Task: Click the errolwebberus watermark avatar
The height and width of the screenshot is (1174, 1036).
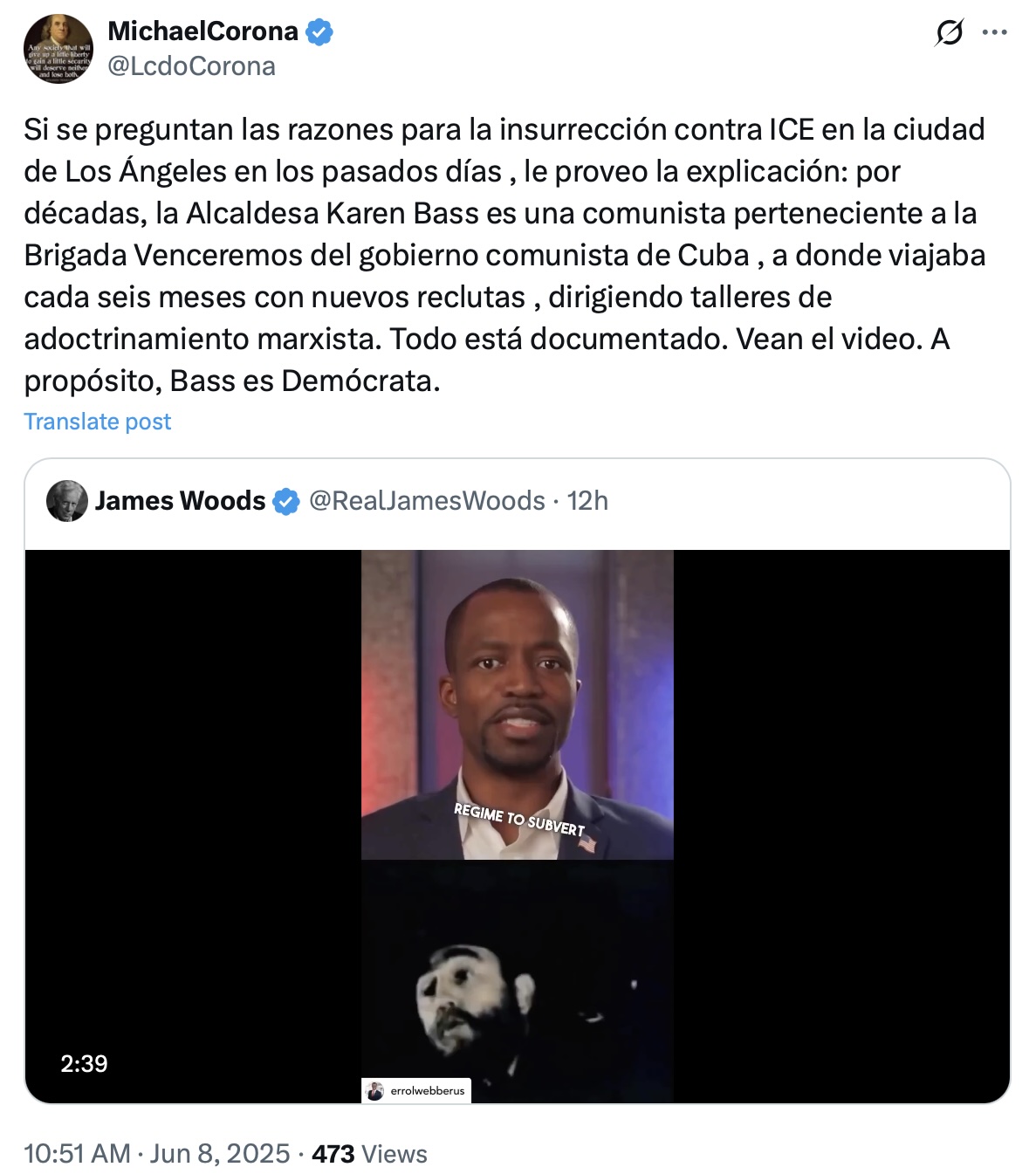Action: tap(375, 1091)
